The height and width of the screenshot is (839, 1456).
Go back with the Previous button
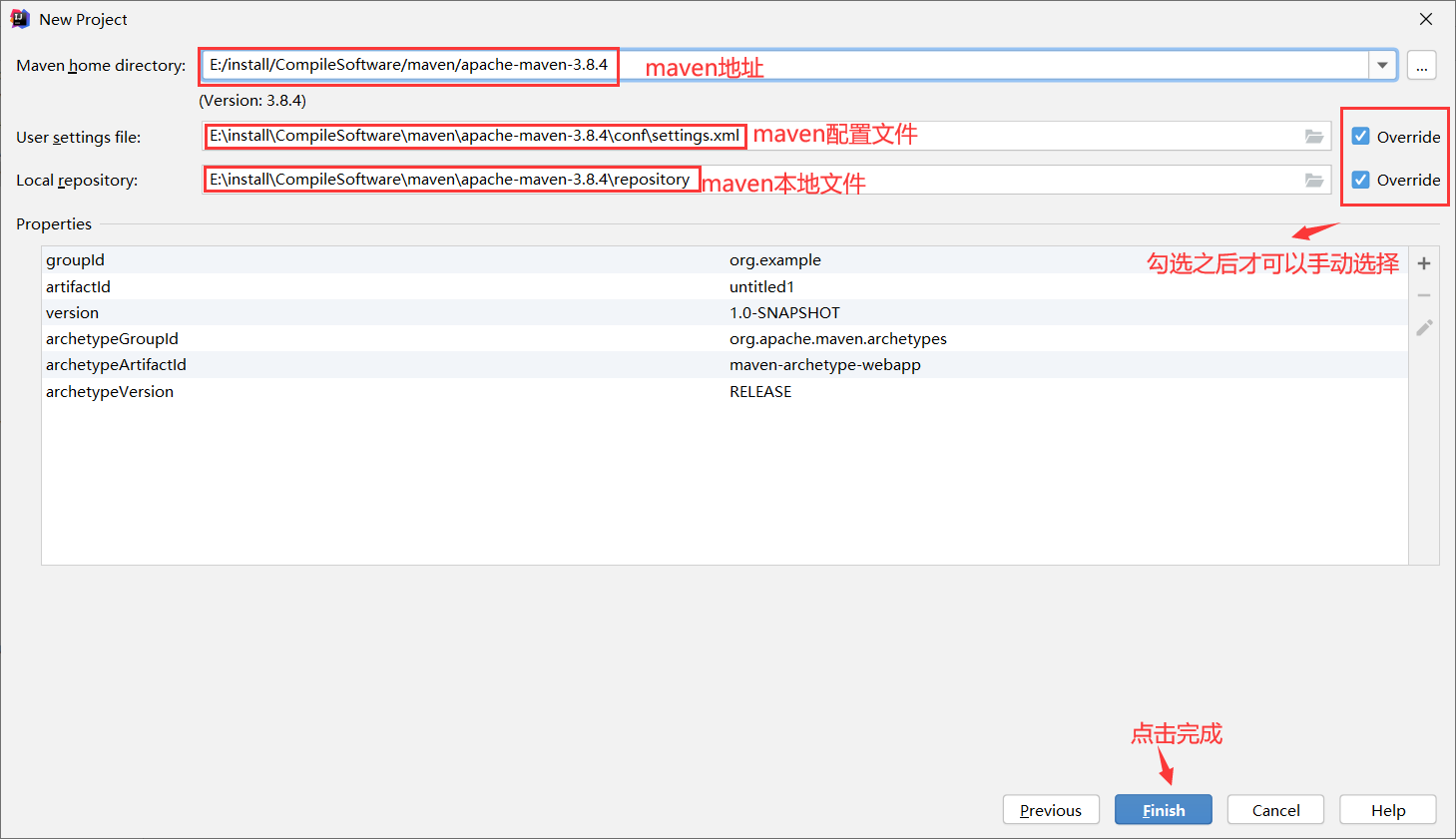[x=1051, y=810]
